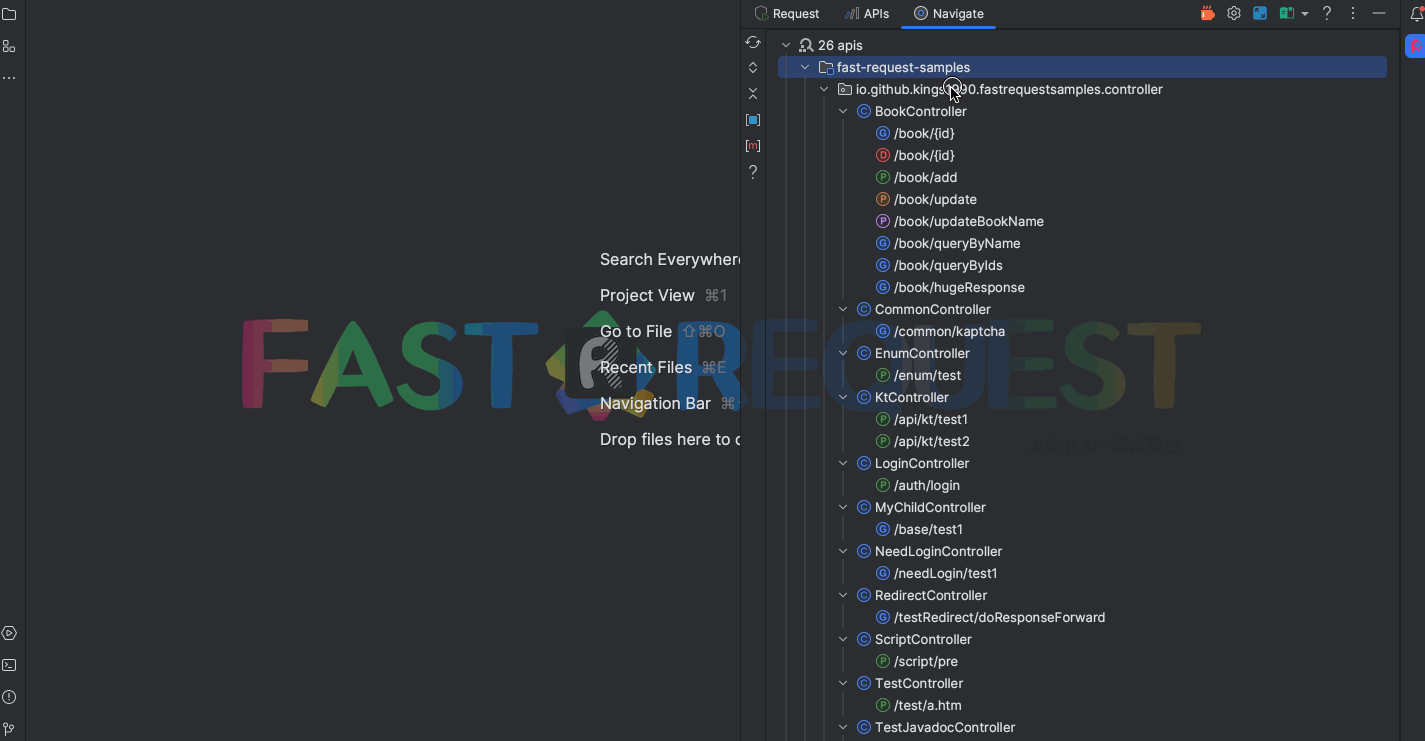Open the More options ⋮ icon in the toolbar
Image resolution: width=1425 pixels, height=741 pixels.
click(x=1352, y=13)
